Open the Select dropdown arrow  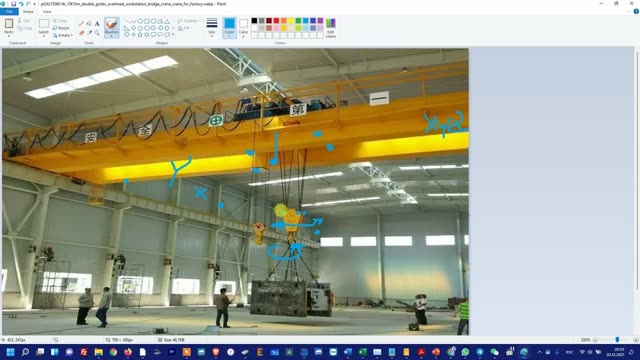pos(44,36)
